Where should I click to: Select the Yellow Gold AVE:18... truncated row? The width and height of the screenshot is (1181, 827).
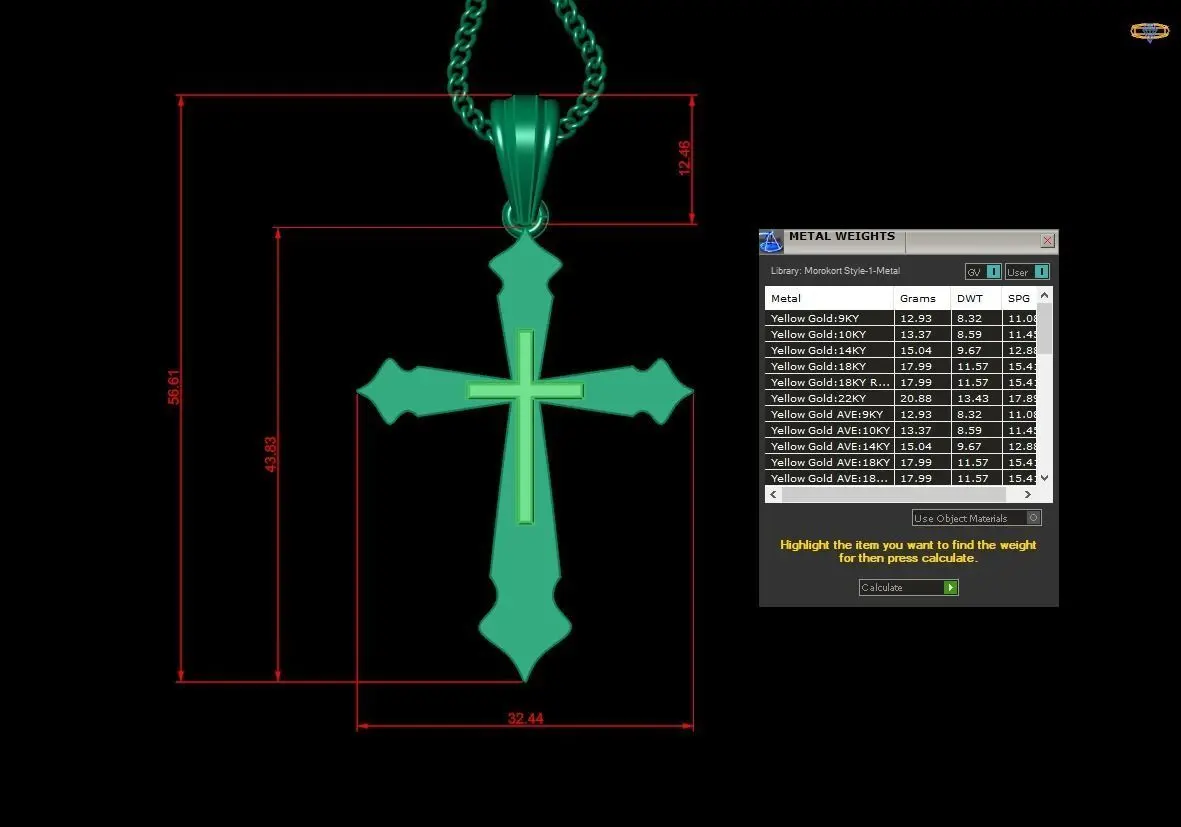901,478
